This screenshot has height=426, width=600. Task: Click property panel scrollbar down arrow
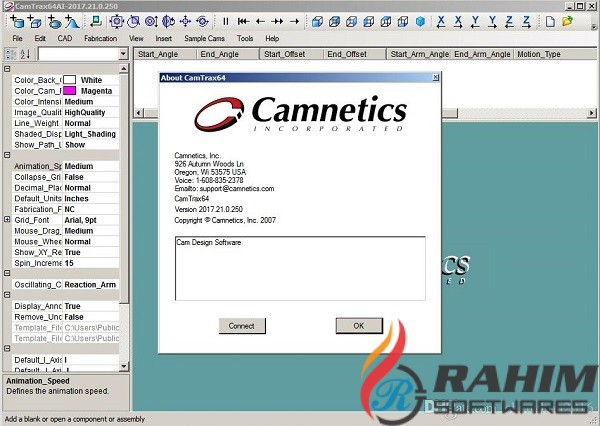point(124,367)
